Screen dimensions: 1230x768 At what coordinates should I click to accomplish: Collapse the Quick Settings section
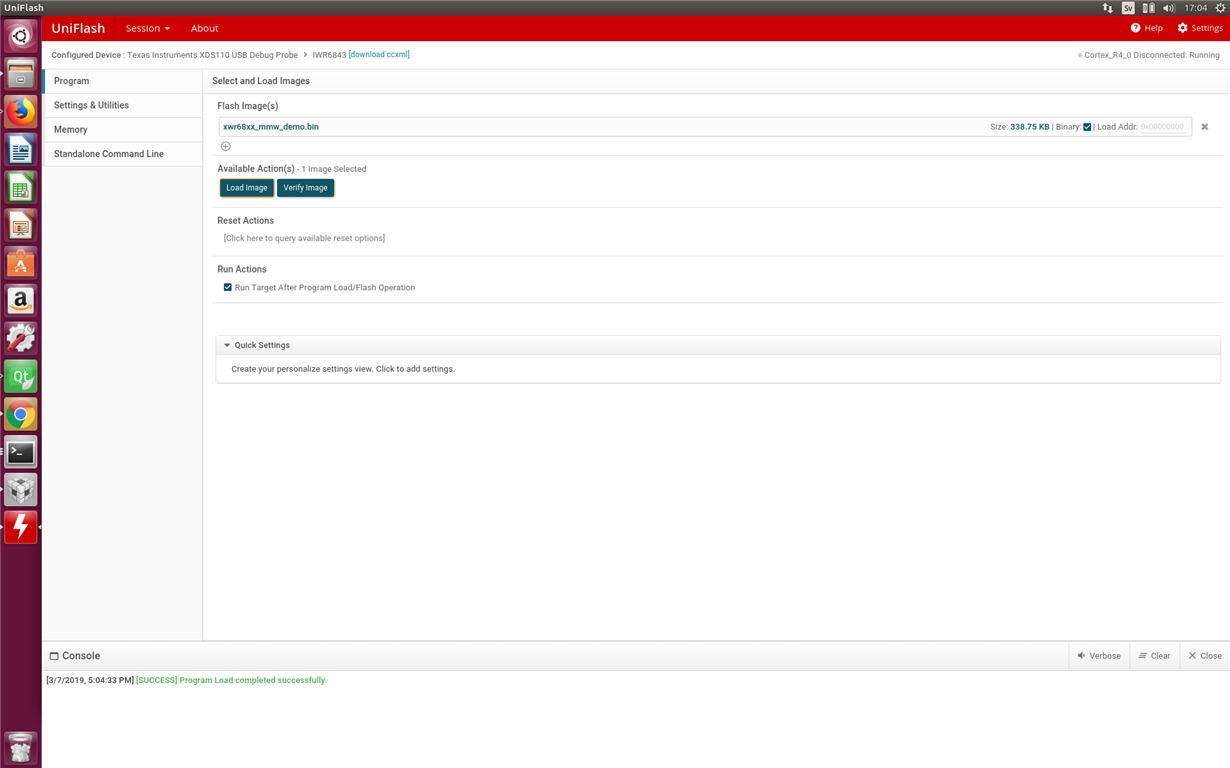pos(227,345)
